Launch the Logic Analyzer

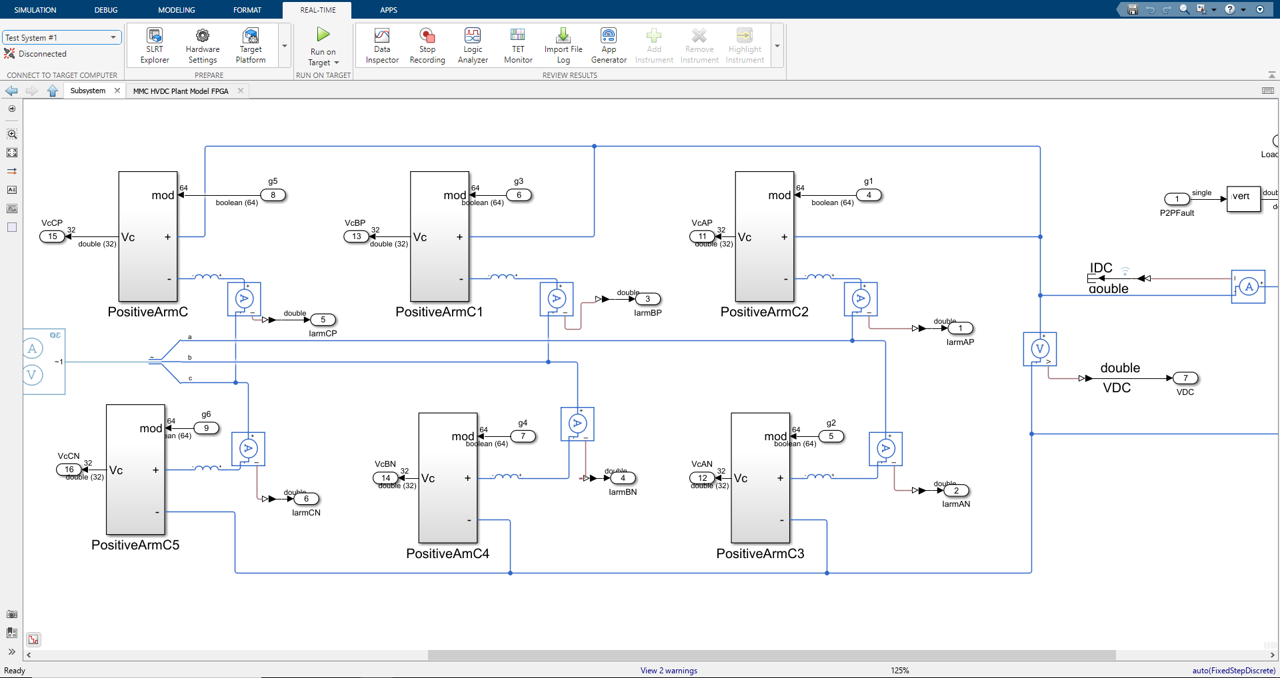(473, 47)
